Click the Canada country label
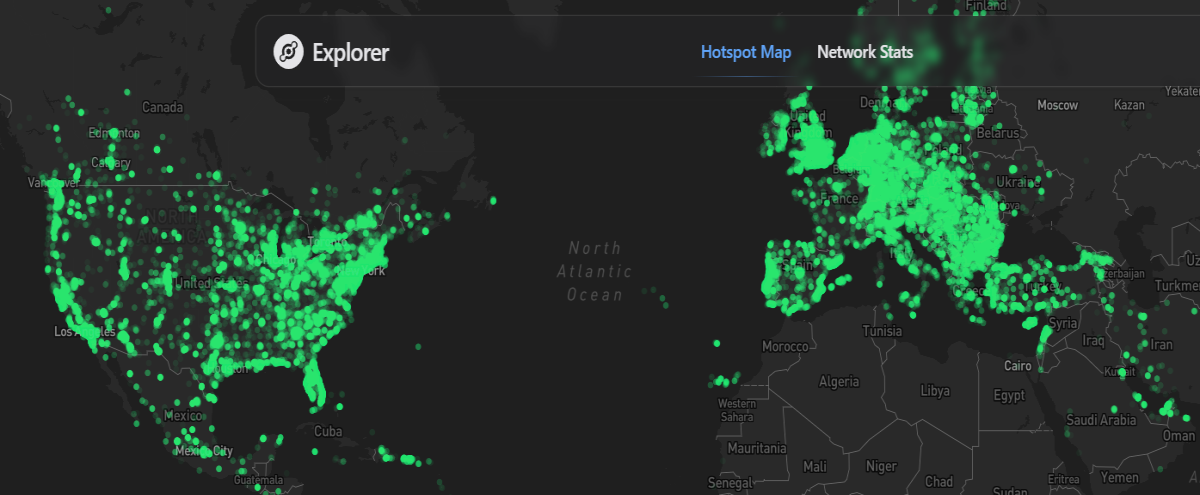1200x495 pixels. pos(162,107)
